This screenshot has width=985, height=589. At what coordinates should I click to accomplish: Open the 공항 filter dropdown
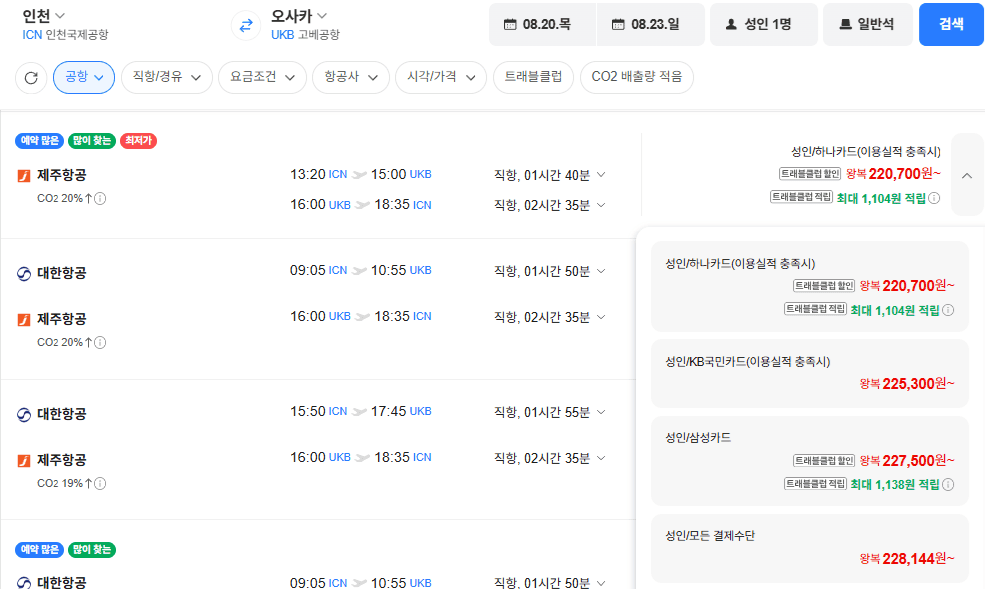tap(84, 77)
